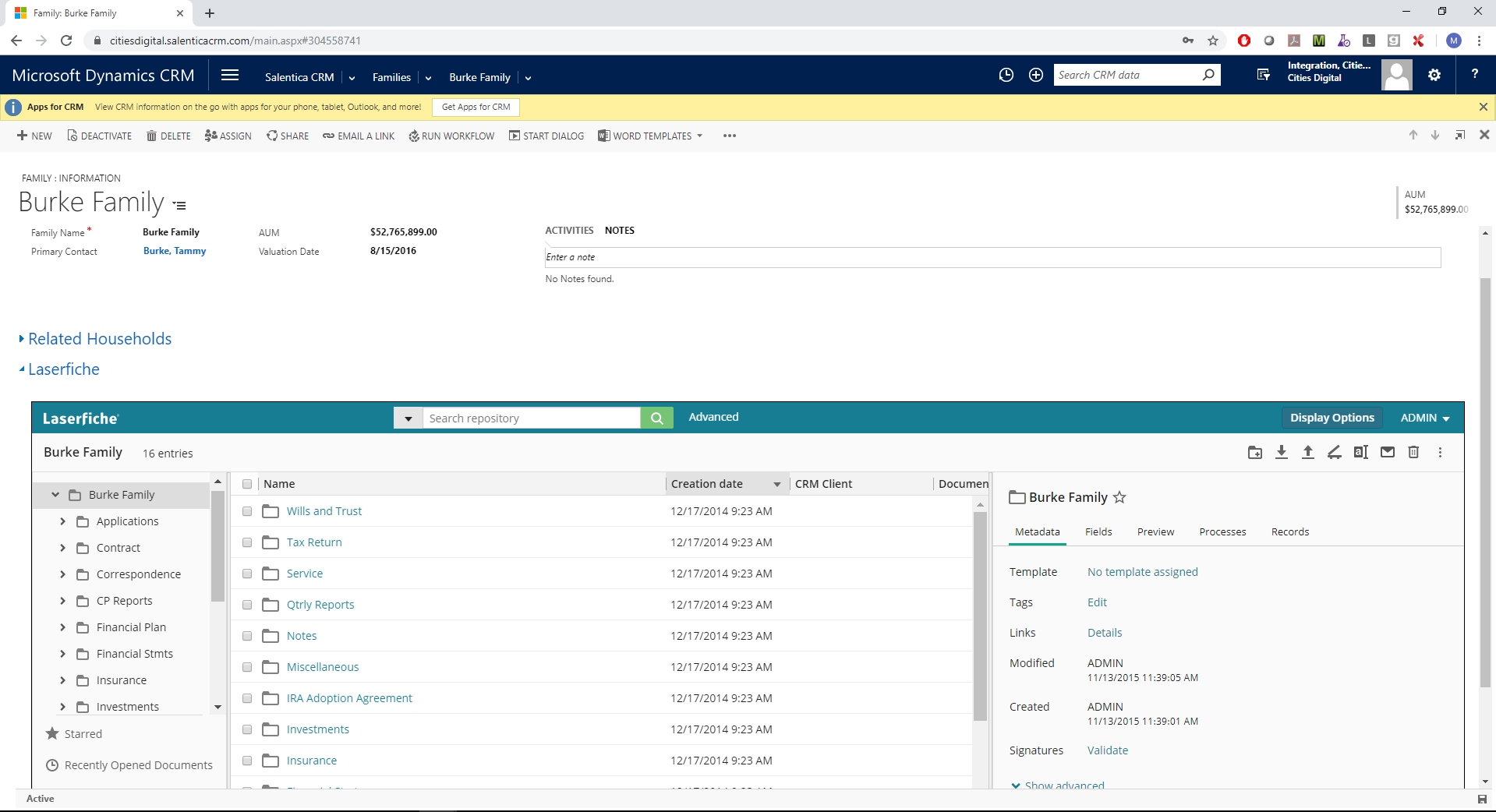Viewport: 1496px width, 812px height.
Task: Click more commands ellipsis in command bar
Action: click(730, 136)
